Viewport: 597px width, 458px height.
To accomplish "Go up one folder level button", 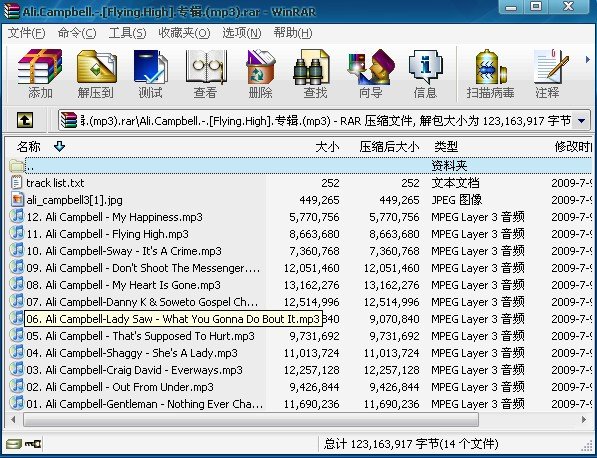I will point(25,120).
